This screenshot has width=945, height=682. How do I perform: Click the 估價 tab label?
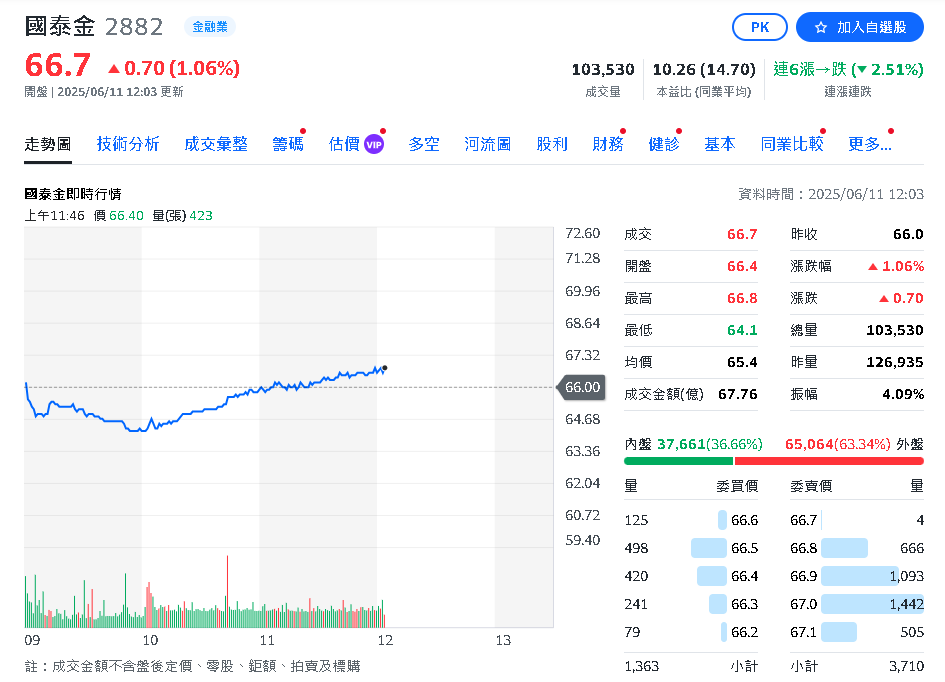[x=344, y=144]
